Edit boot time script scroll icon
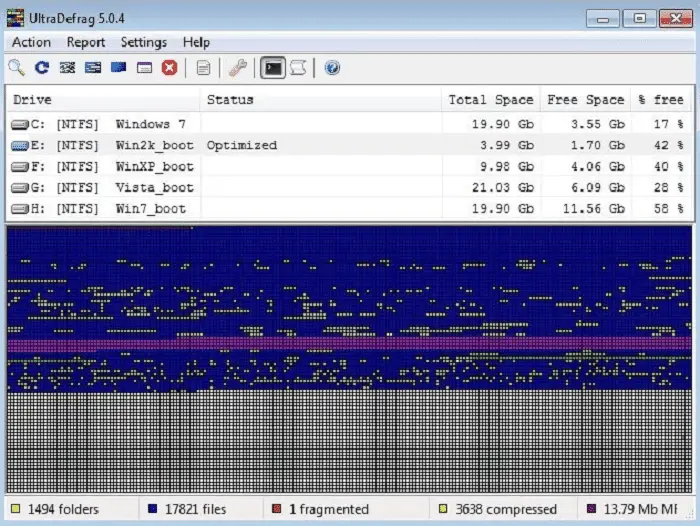The image size is (700, 526). point(298,68)
